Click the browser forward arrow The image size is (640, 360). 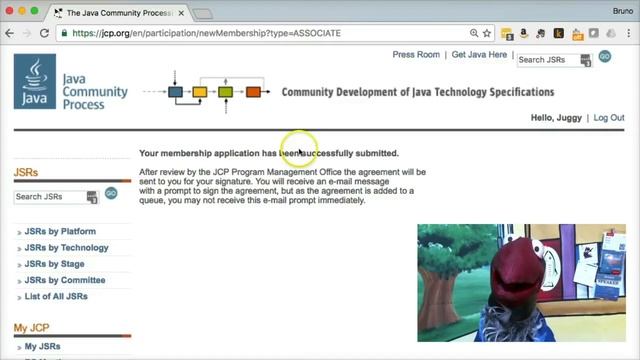click(x=27, y=33)
